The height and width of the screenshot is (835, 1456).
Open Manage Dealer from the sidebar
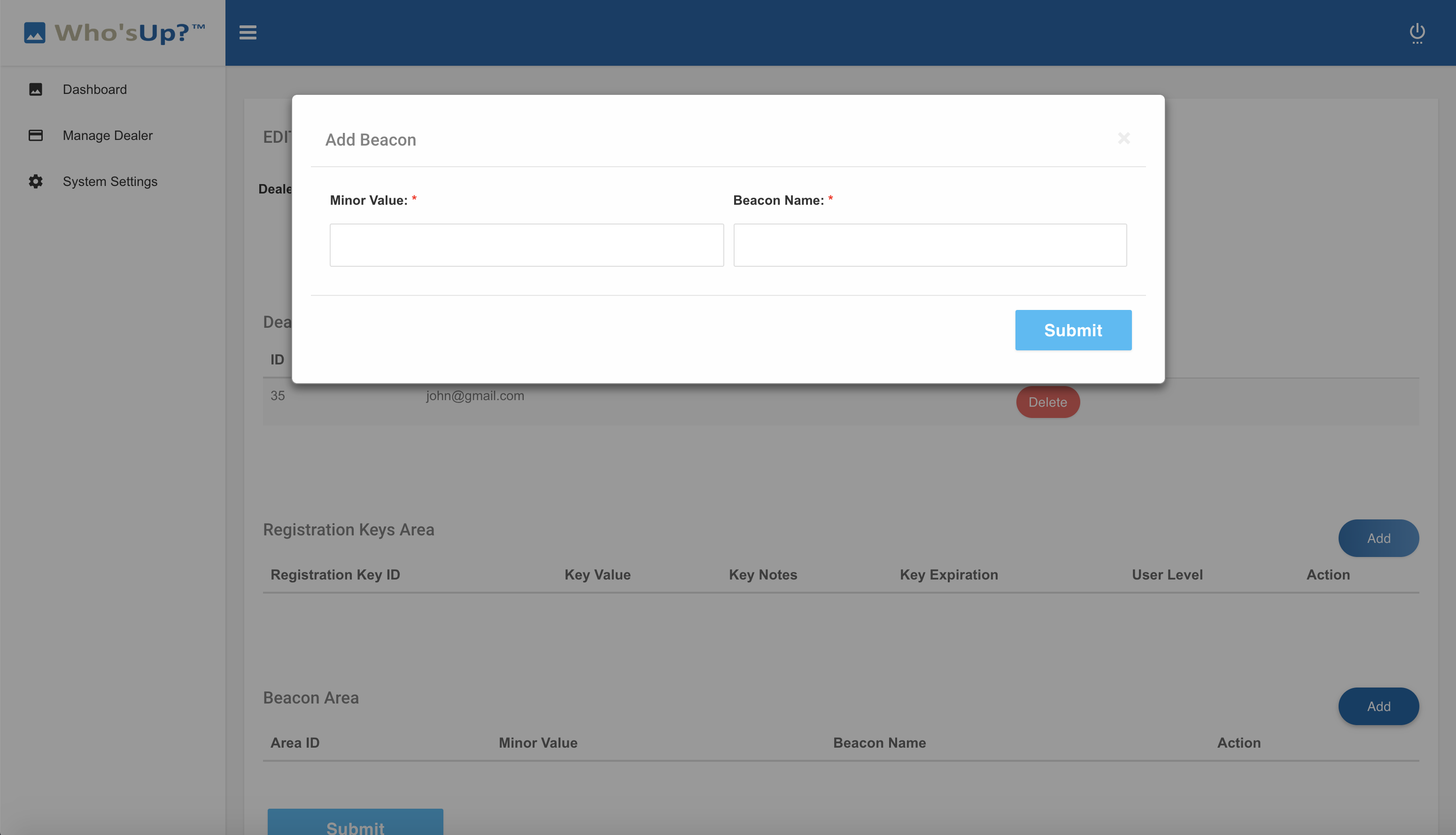[108, 135]
